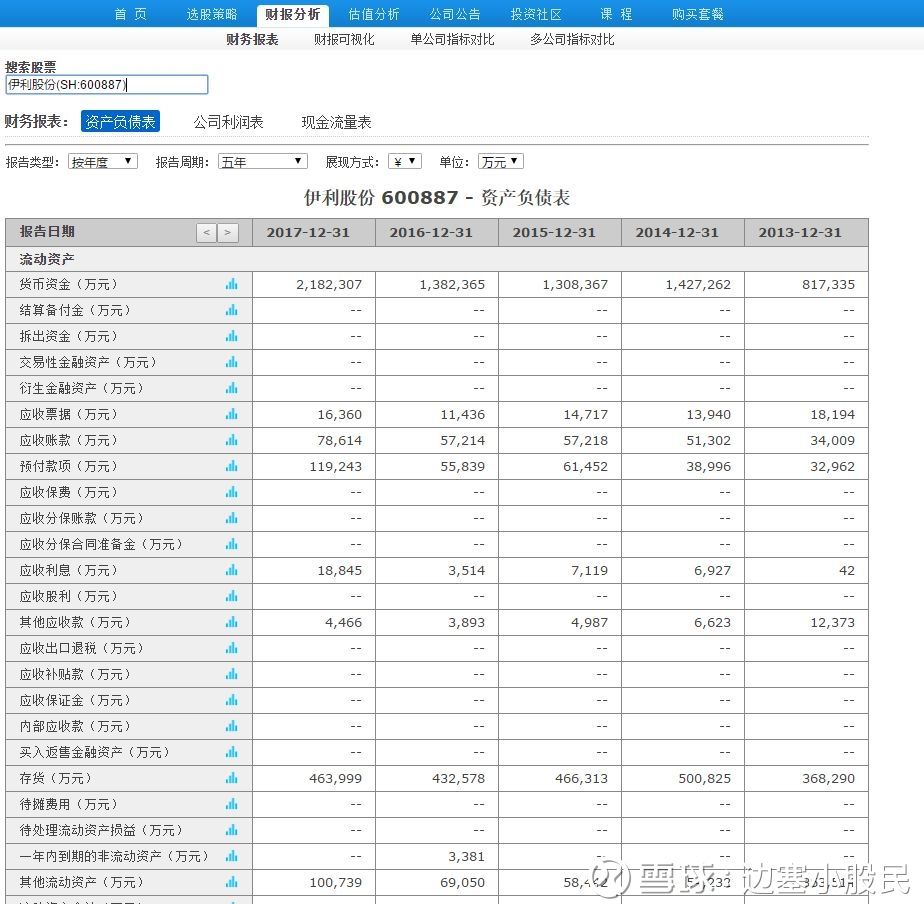The image size is (924, 904).
Task: Select the 估值分析 menu item
Action: [x=373, y=13]
